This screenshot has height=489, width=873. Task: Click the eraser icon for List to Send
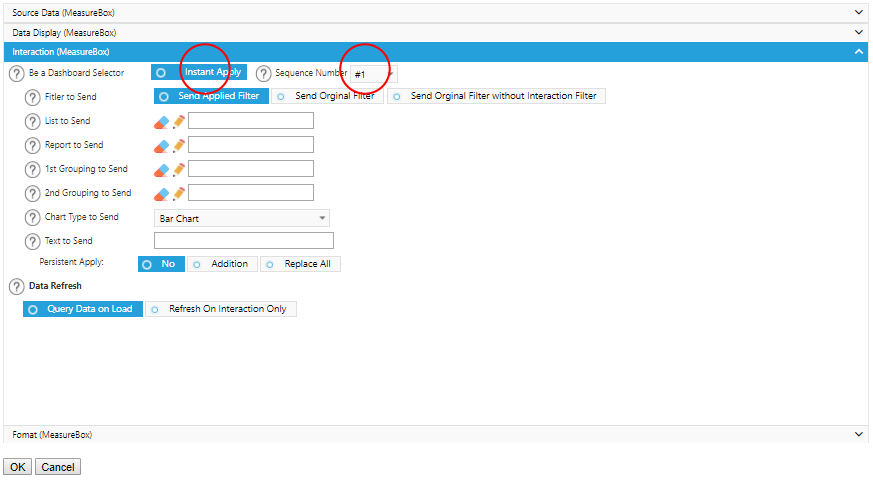[162, 121]
